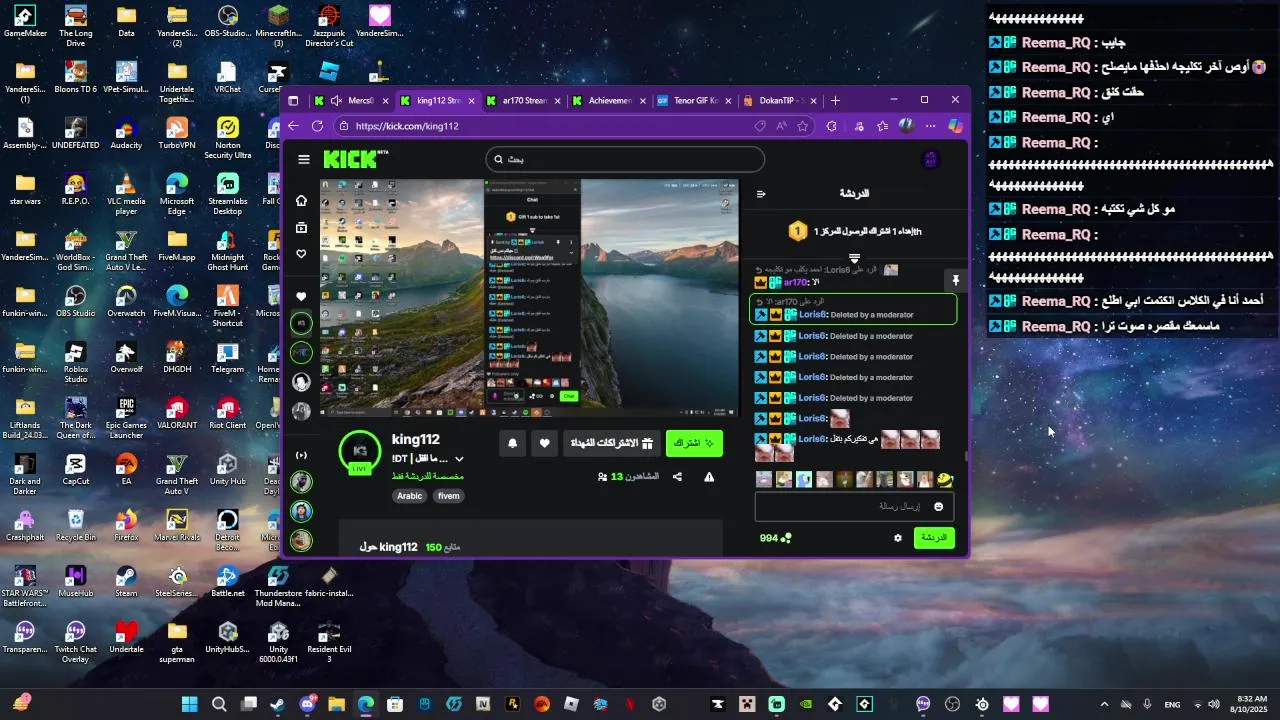Image resolution: width=1280 pixels, height=720 pixels.
Task: Open Windows taskbar search
Action: tap(219, 704)
